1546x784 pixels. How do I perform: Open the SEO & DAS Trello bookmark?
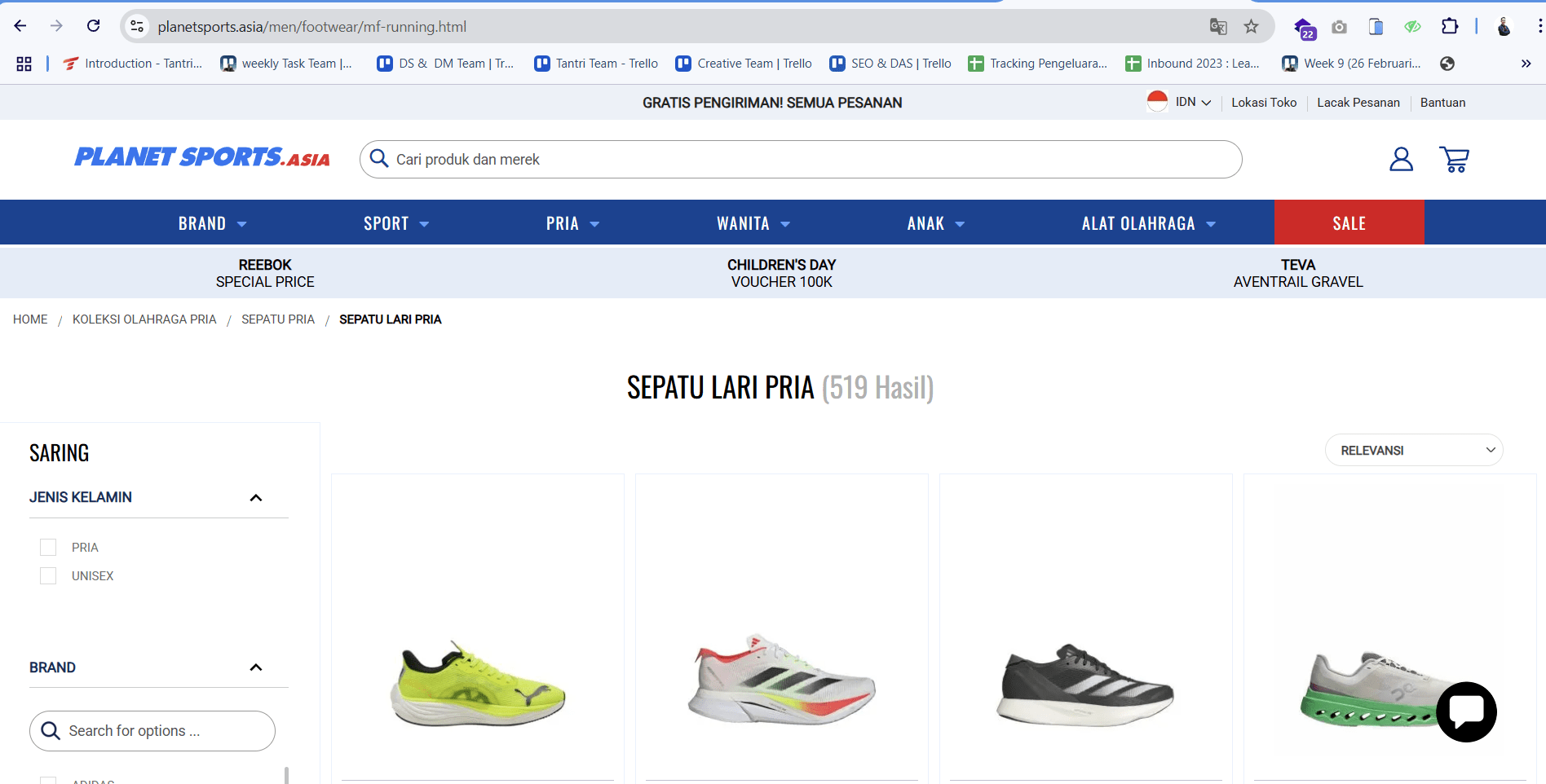890,64
